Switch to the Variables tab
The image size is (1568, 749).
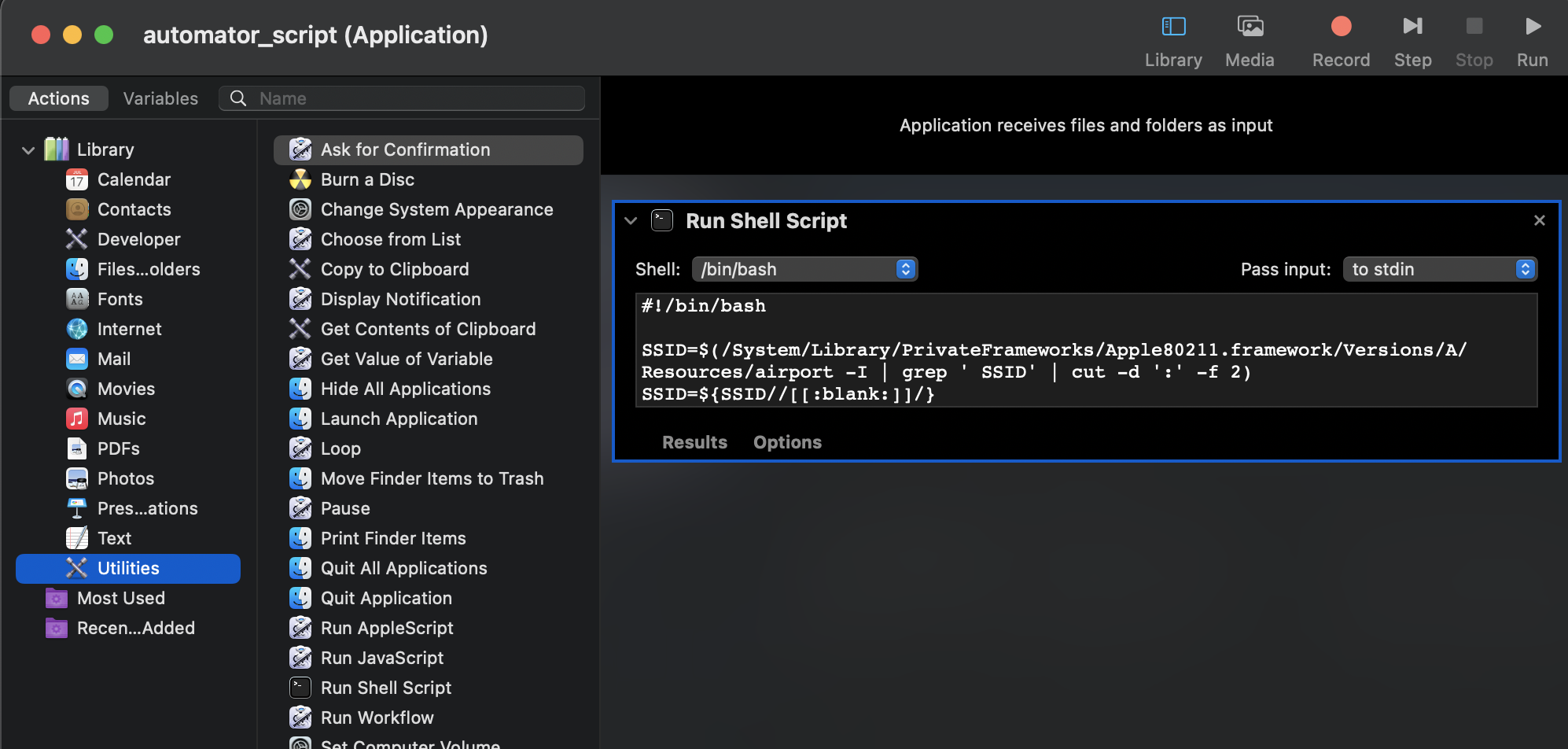(160, 98)
